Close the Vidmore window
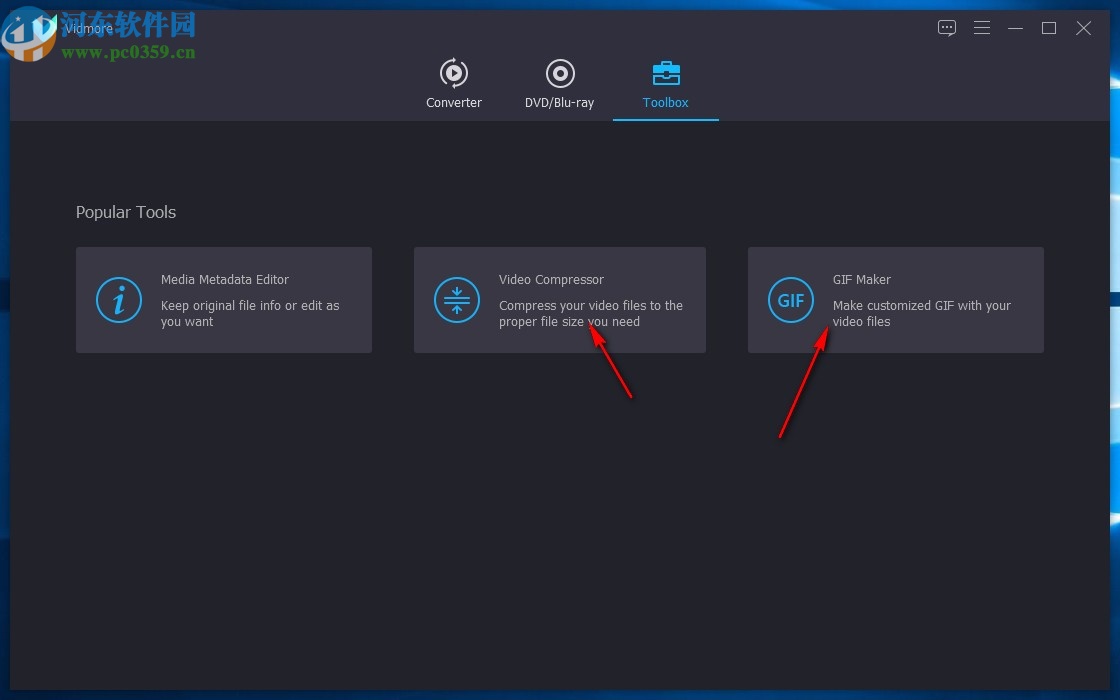The width and height of the screenshot is (1120, 700). [x=1084, y=28]
